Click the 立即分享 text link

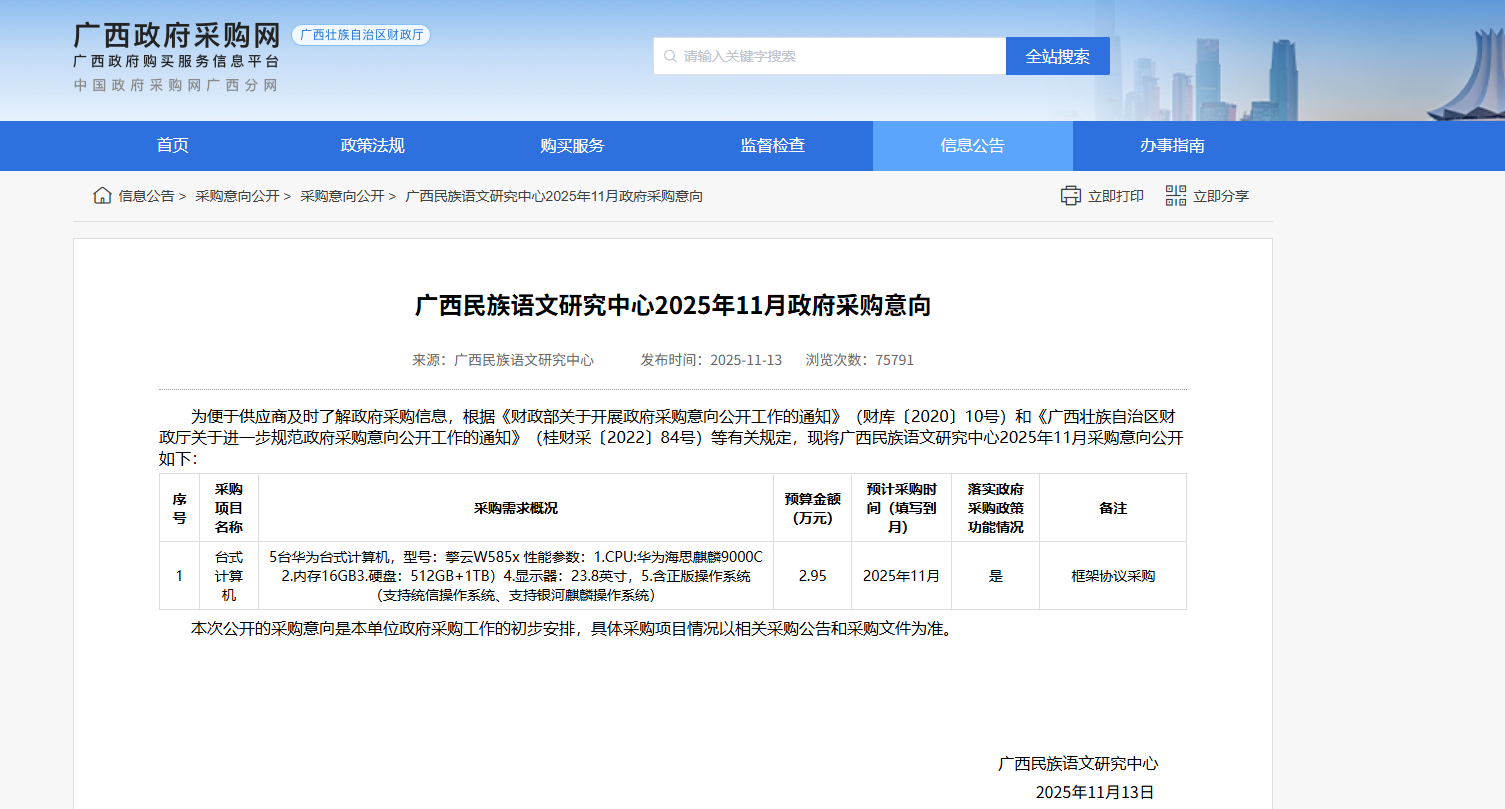[1221, 196]
